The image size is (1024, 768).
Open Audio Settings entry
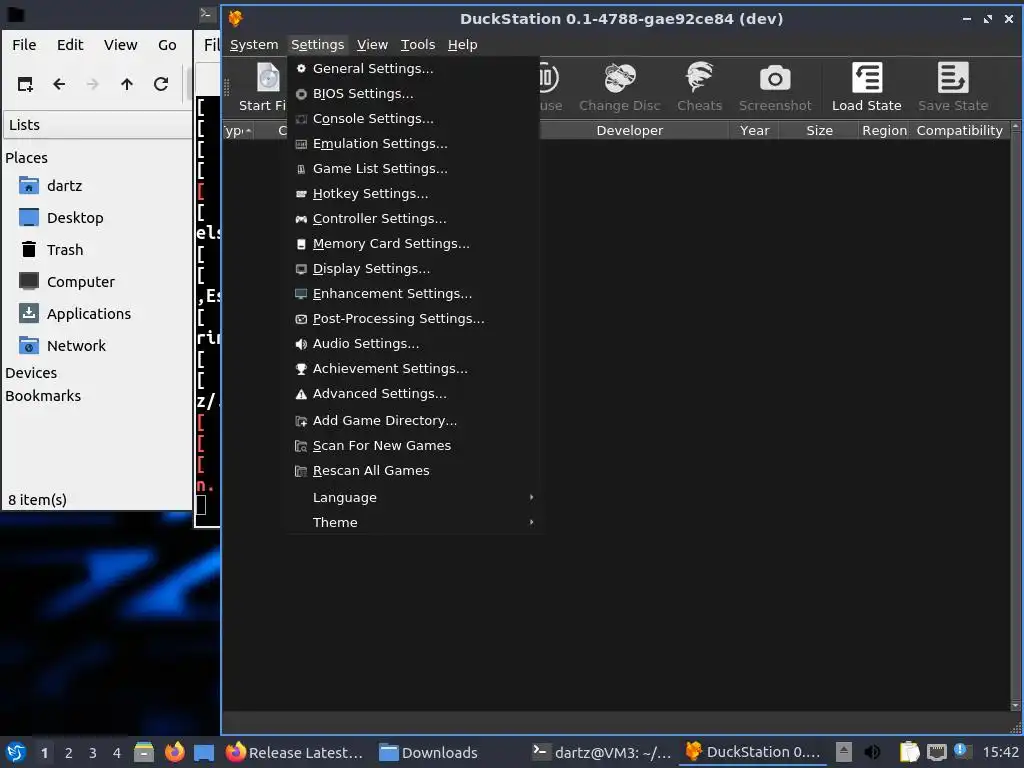pyautogui.click(x=413, y=344)
